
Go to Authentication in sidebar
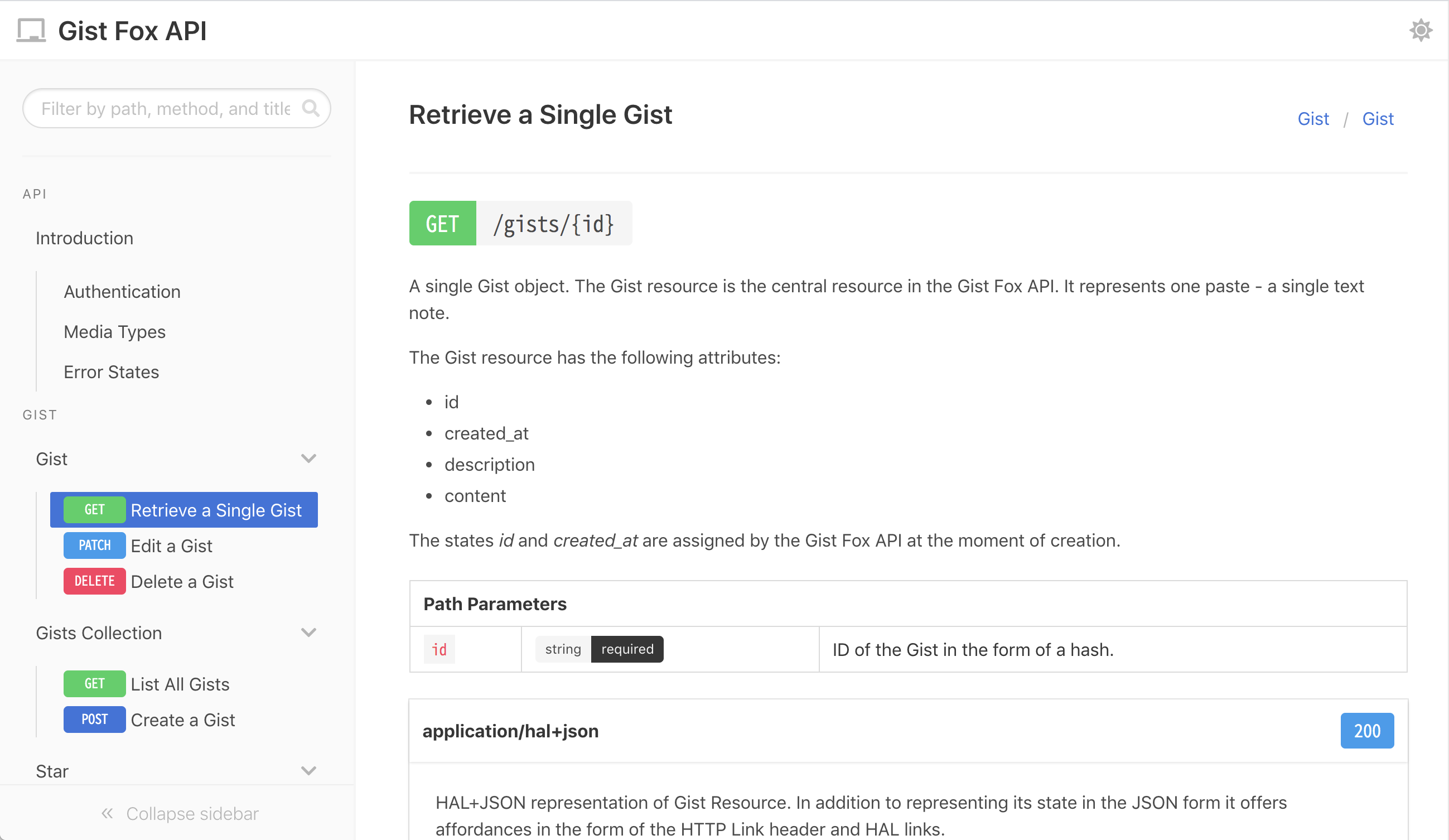pyautogui.click(x=122, y=292)
